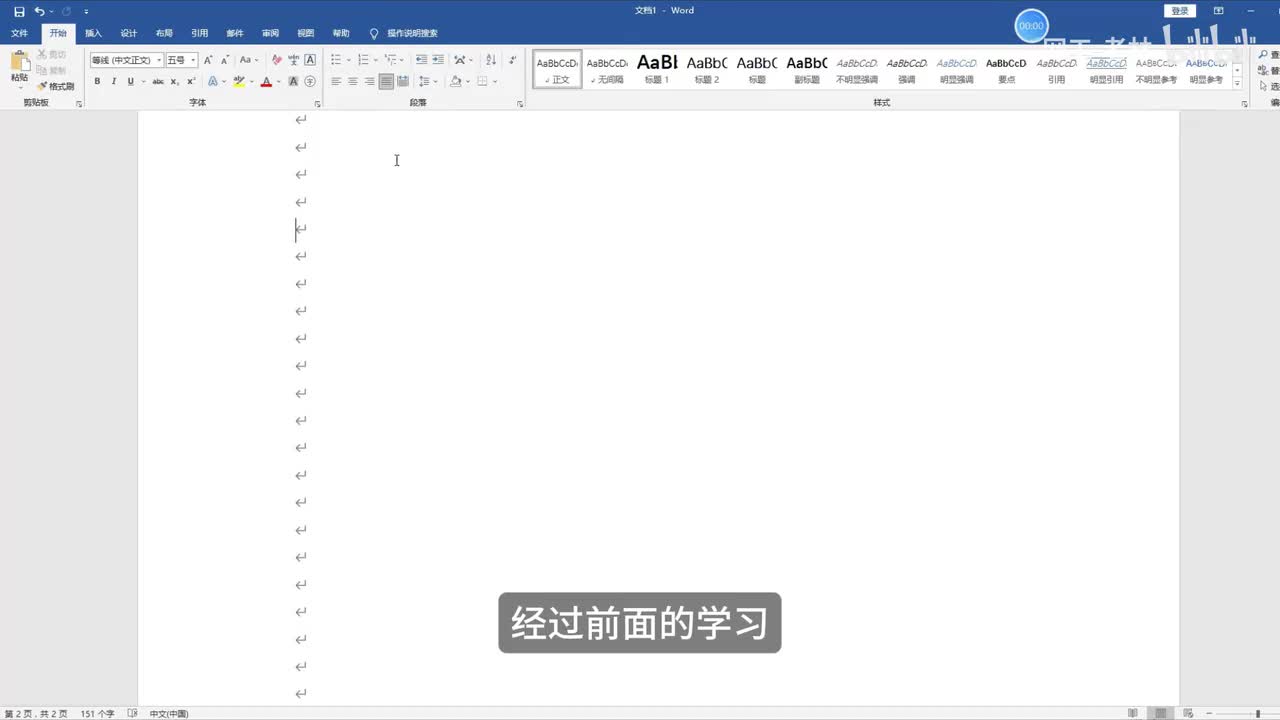Click the Strikethrough abc icon
This screenshot has height=720, width=1280.
coord(158,81)
